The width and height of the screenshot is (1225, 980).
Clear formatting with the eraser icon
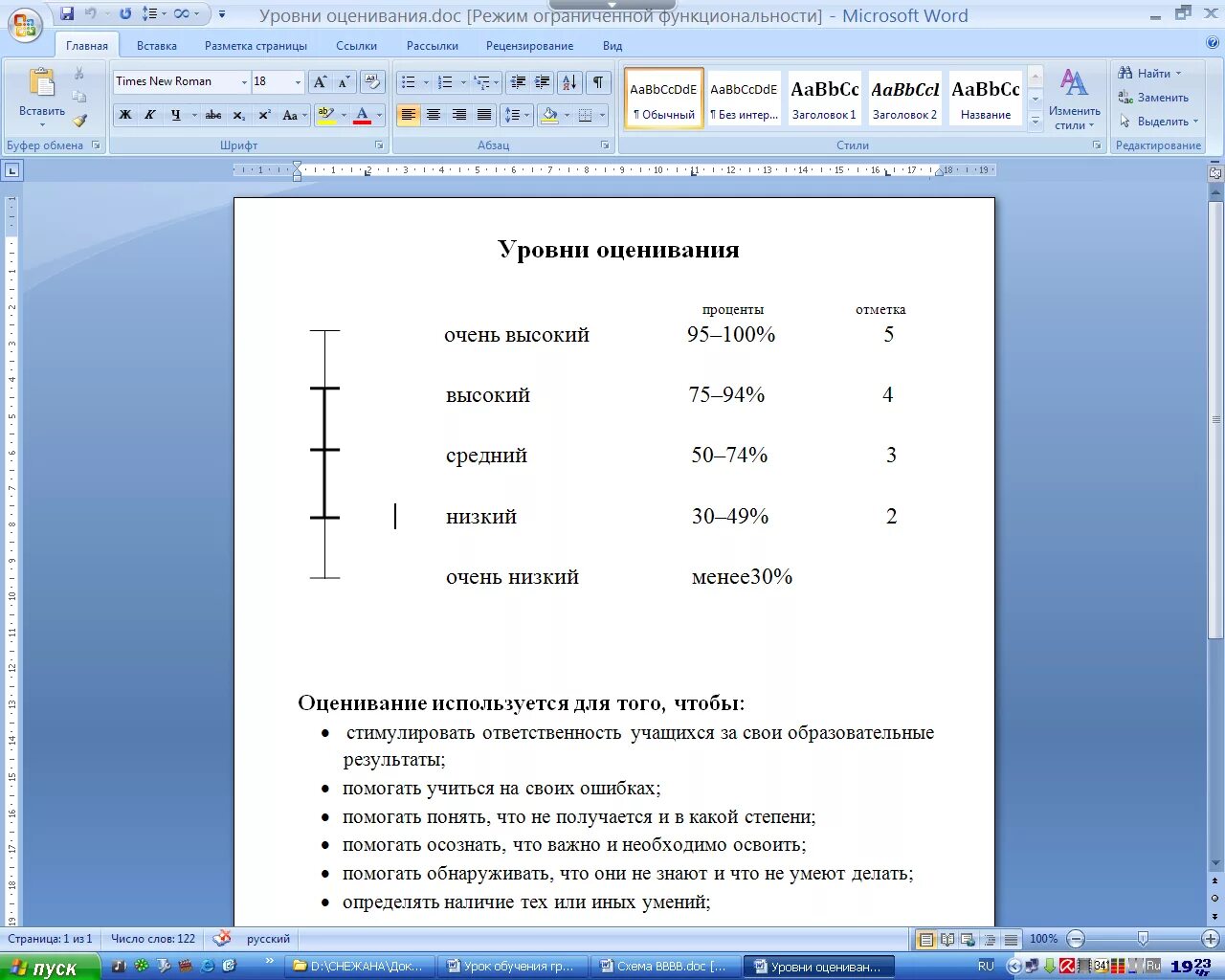tap(373, 82)
